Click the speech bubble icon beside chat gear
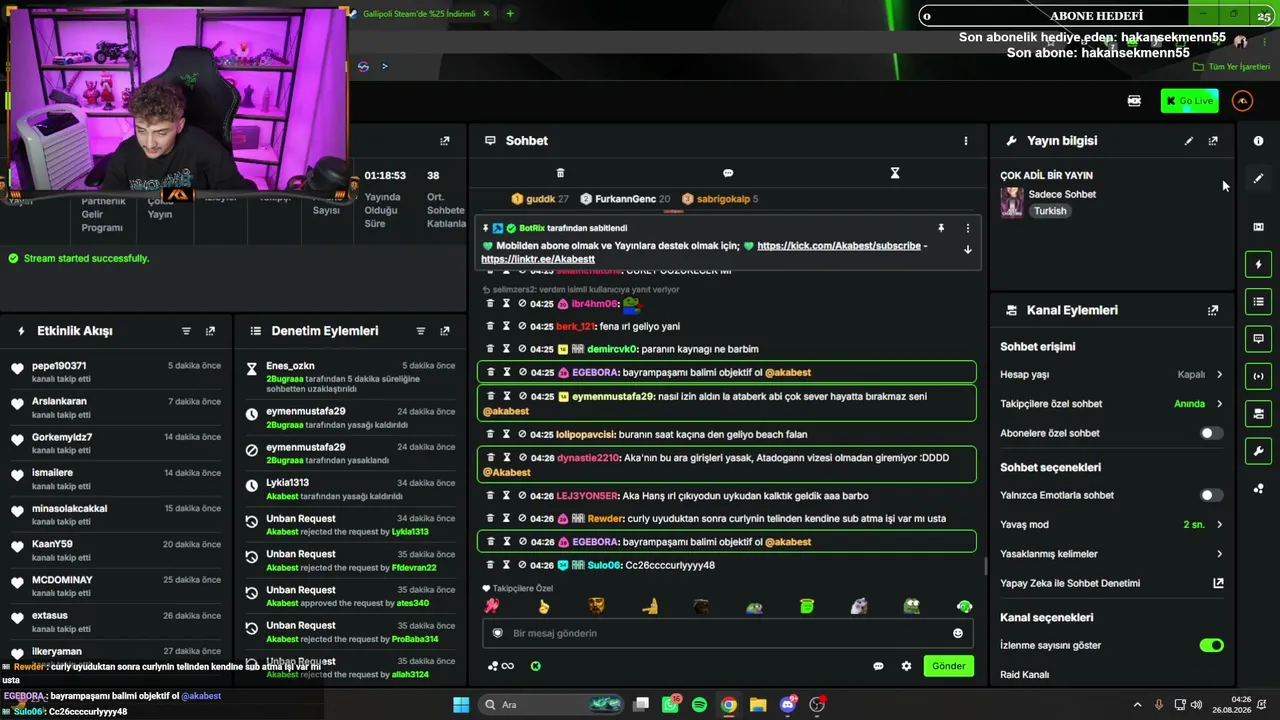This screenshot has width=1280, height=720. (x=878, y=666)
